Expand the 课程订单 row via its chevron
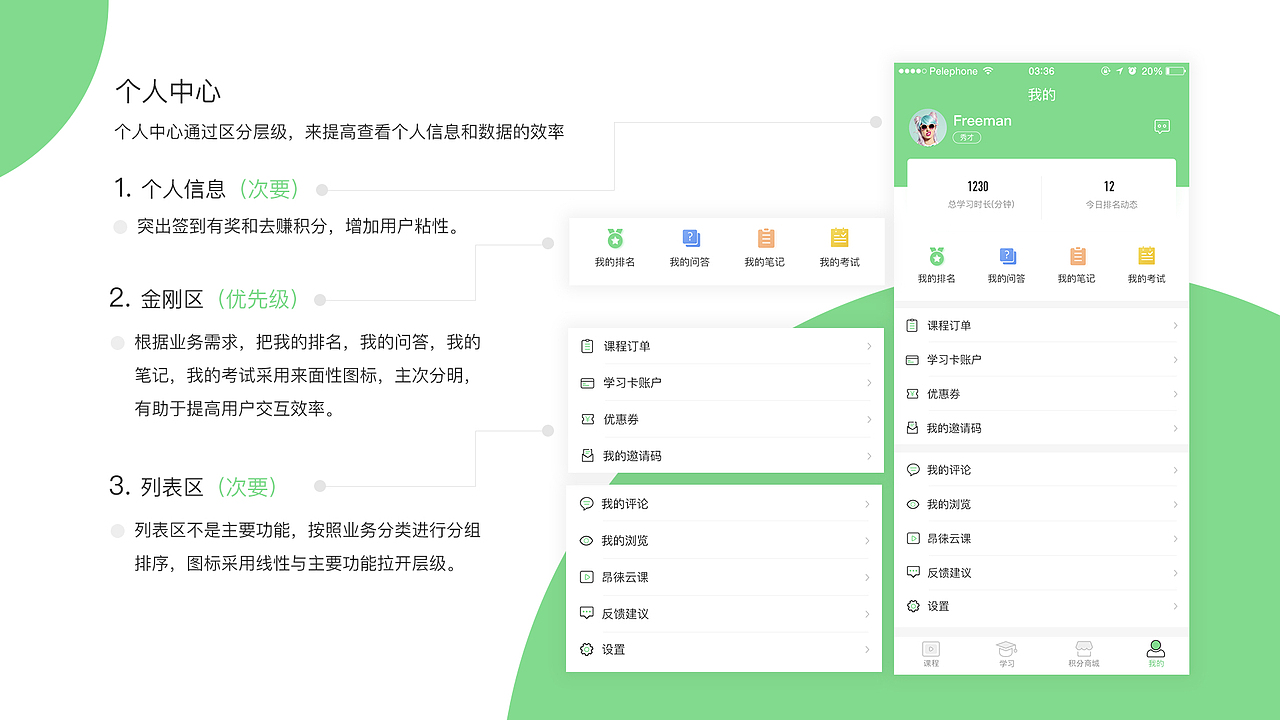The image size is (1280, 720). click(x=1174, y=325)
